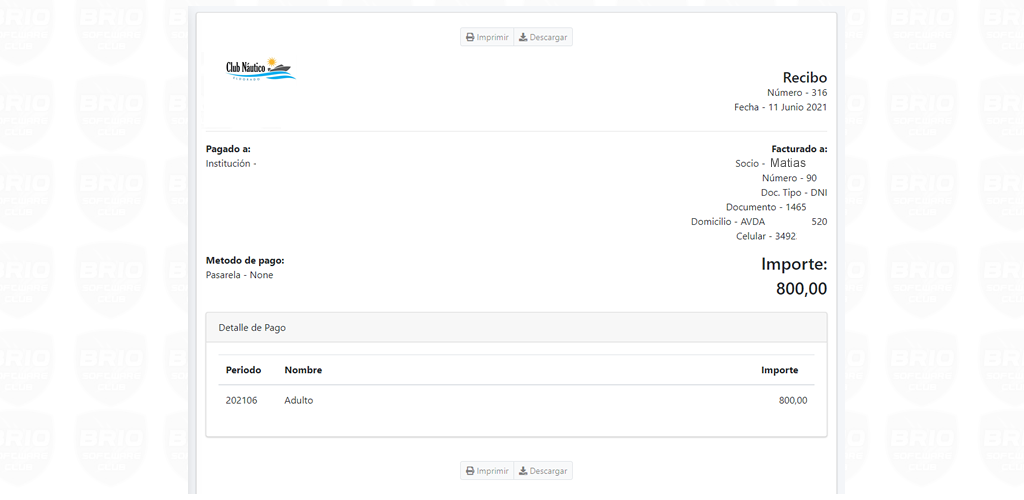Click the printer icon in bottom Imprimir
Viewport: 1024px width, 500px height.
(x=470, y=471)
